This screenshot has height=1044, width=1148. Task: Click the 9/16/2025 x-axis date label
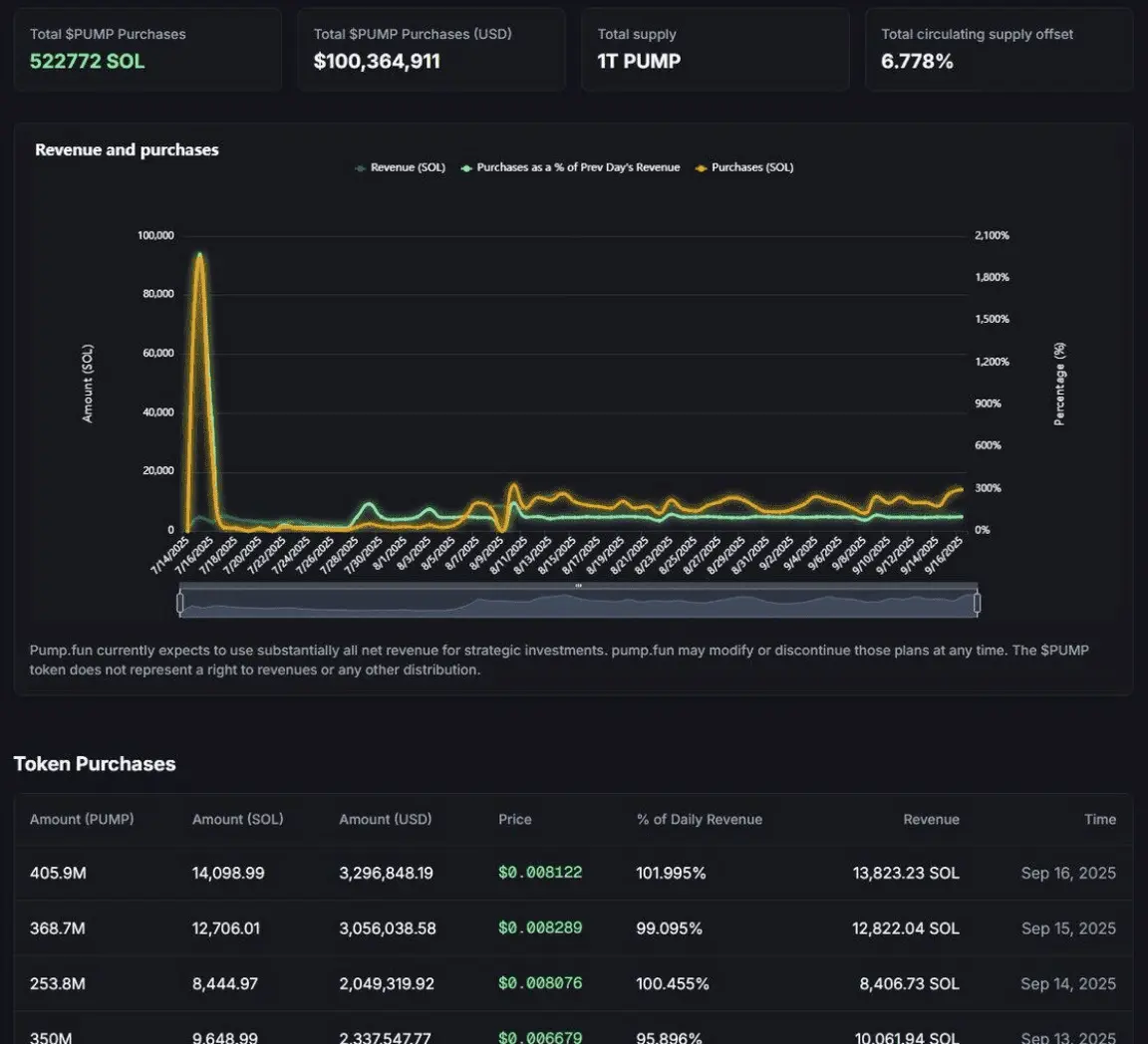coord(943,555)
